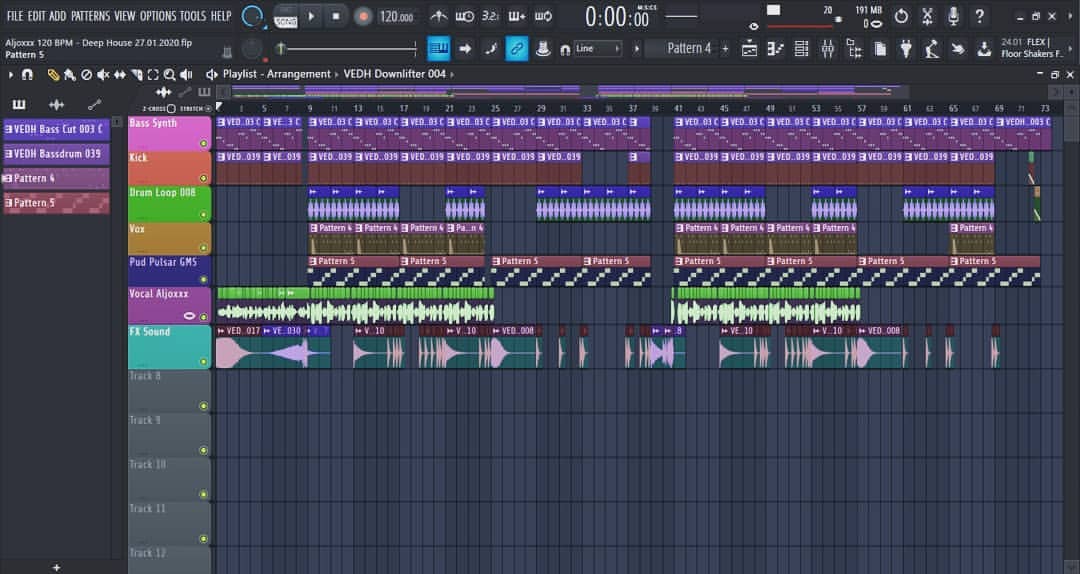Toggle Kick track mute LED

203,178
